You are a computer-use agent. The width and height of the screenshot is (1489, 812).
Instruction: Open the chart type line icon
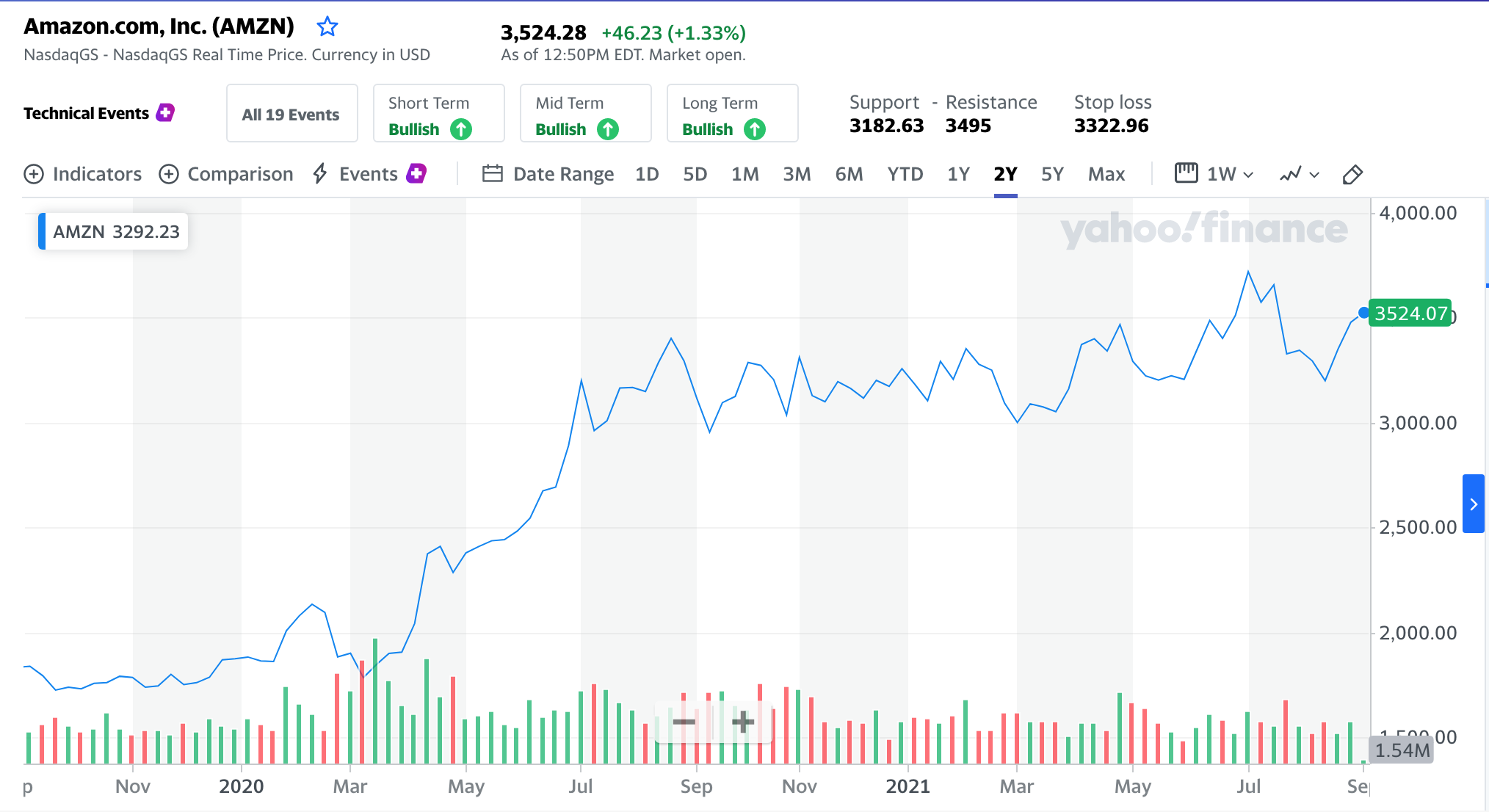(1290, 174)
